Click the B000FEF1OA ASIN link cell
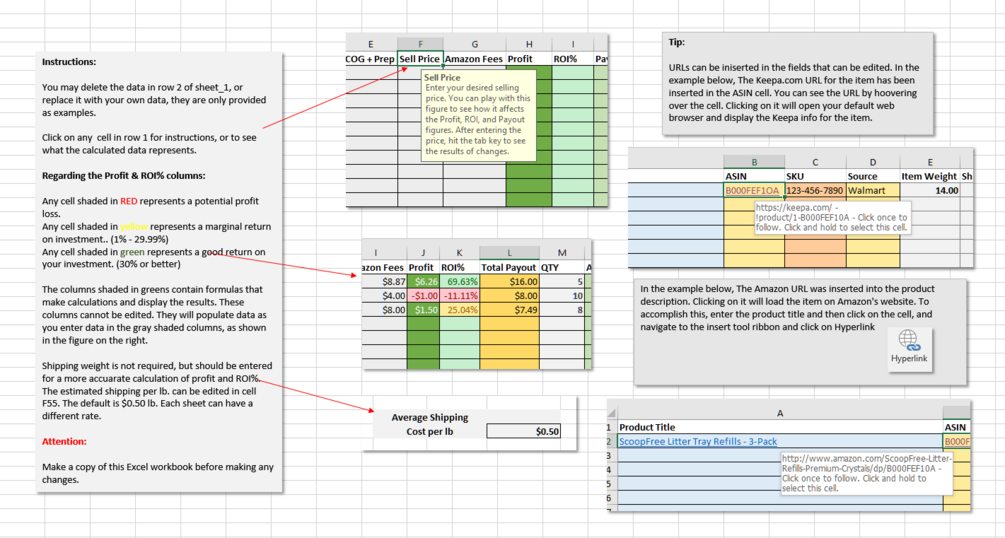 (754, 190)
